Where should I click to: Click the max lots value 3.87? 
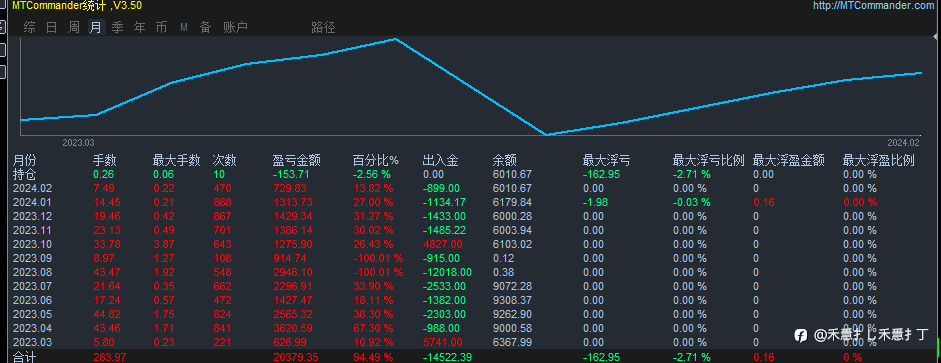click(164, 244)
